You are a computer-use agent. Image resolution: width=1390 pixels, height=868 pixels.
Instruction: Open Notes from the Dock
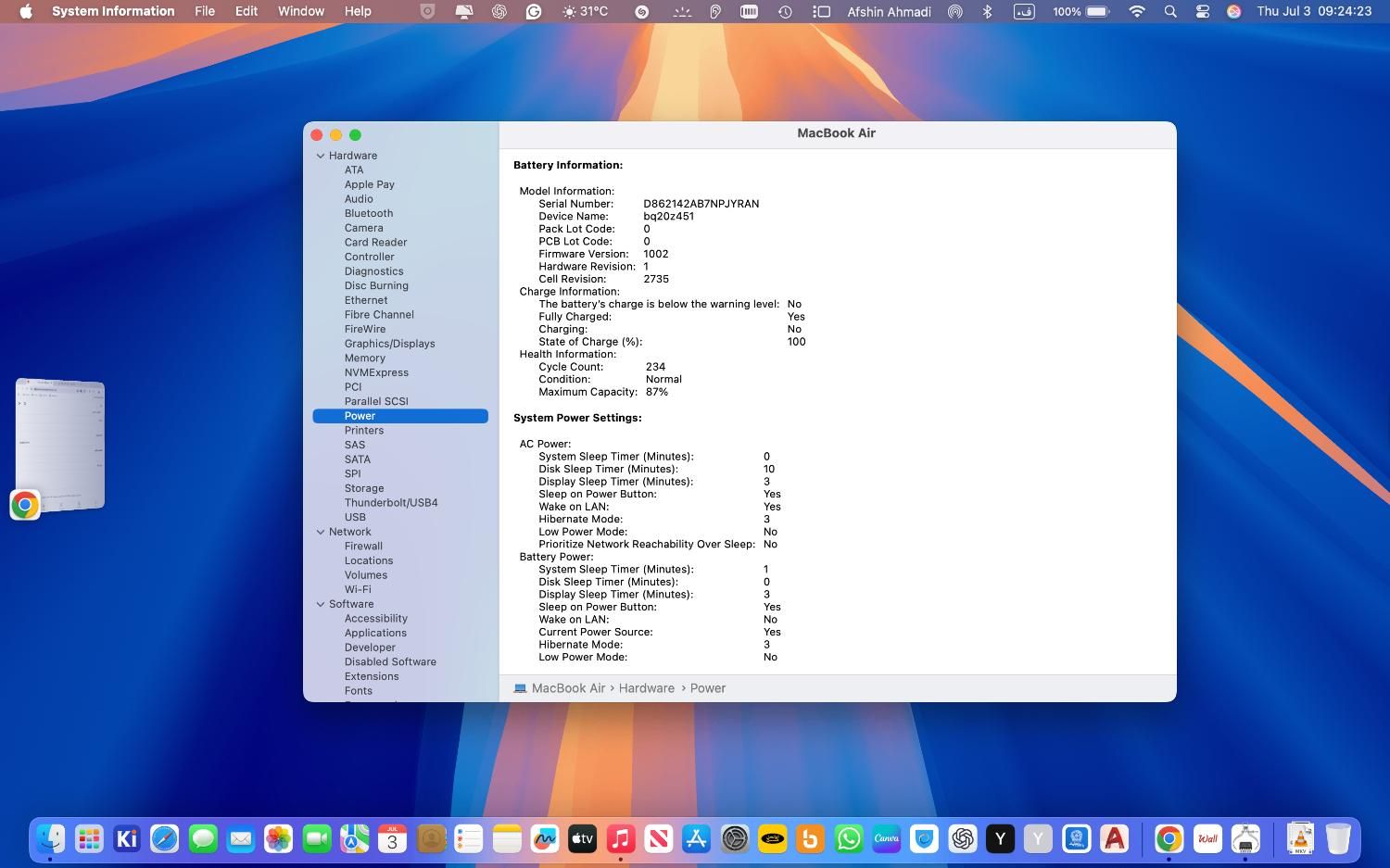pos(507,839)
